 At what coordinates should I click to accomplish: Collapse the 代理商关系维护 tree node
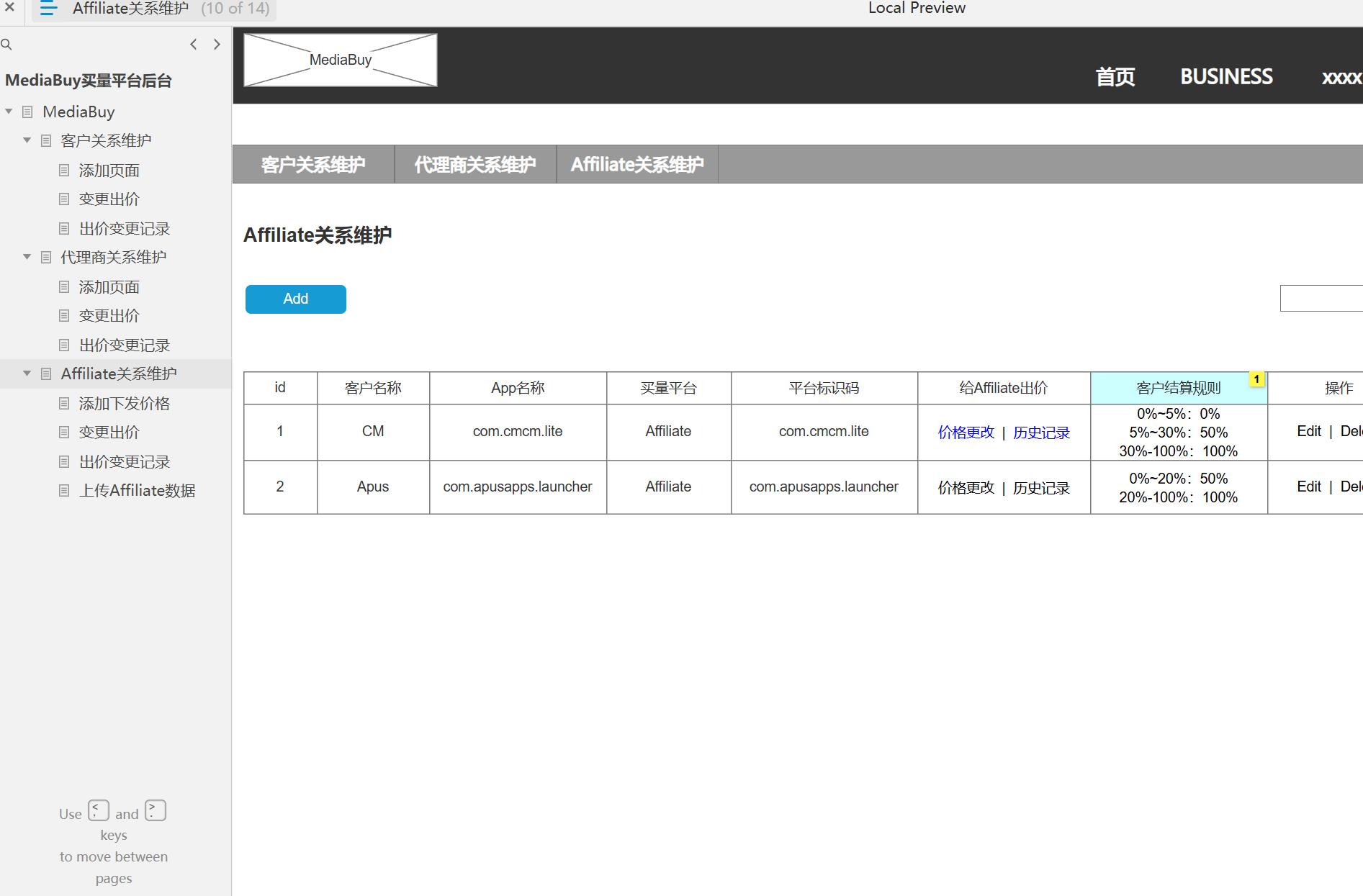pyautogui.click(x=27, y=257)
